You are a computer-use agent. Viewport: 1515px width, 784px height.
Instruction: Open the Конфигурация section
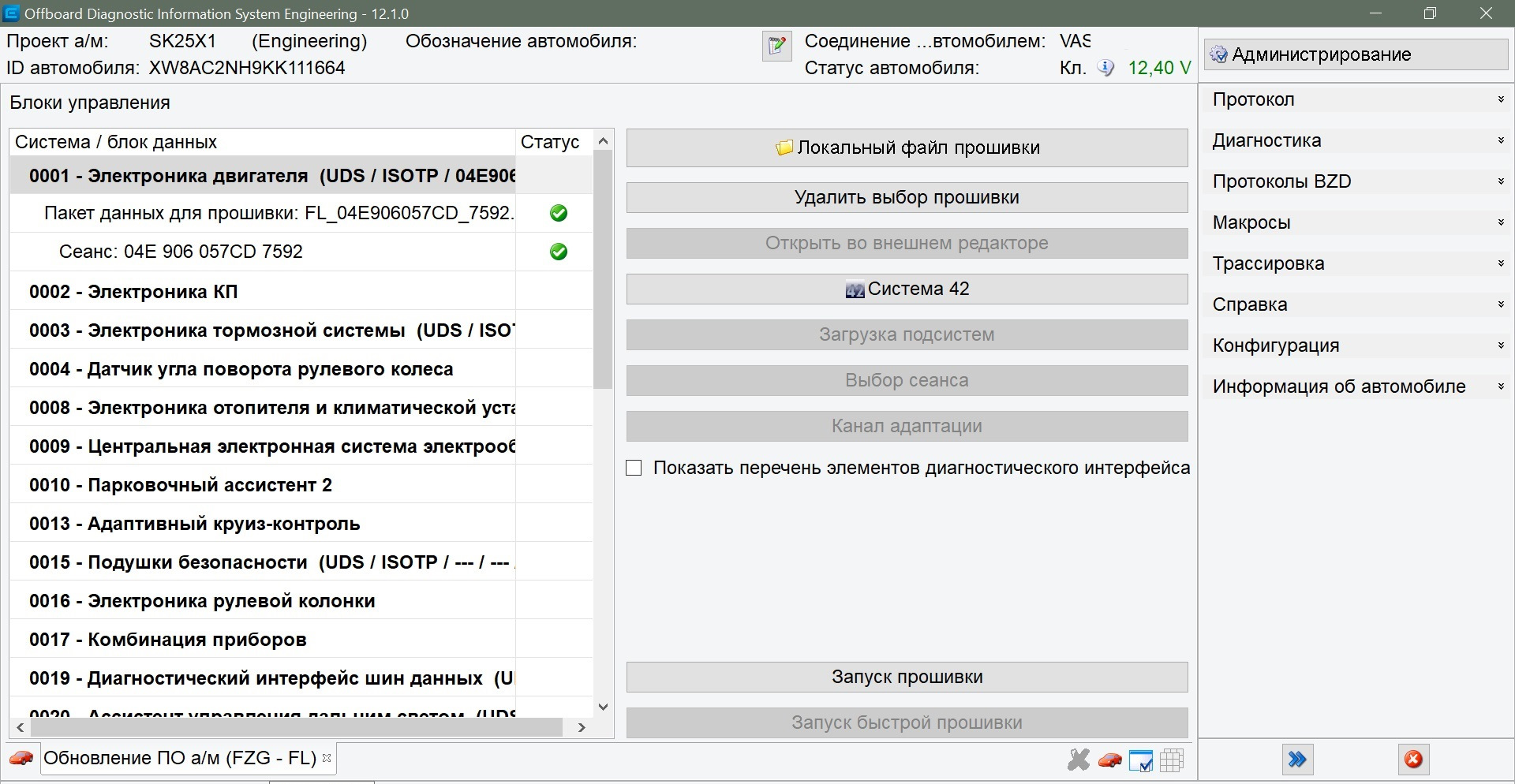tap(1355, 346)
